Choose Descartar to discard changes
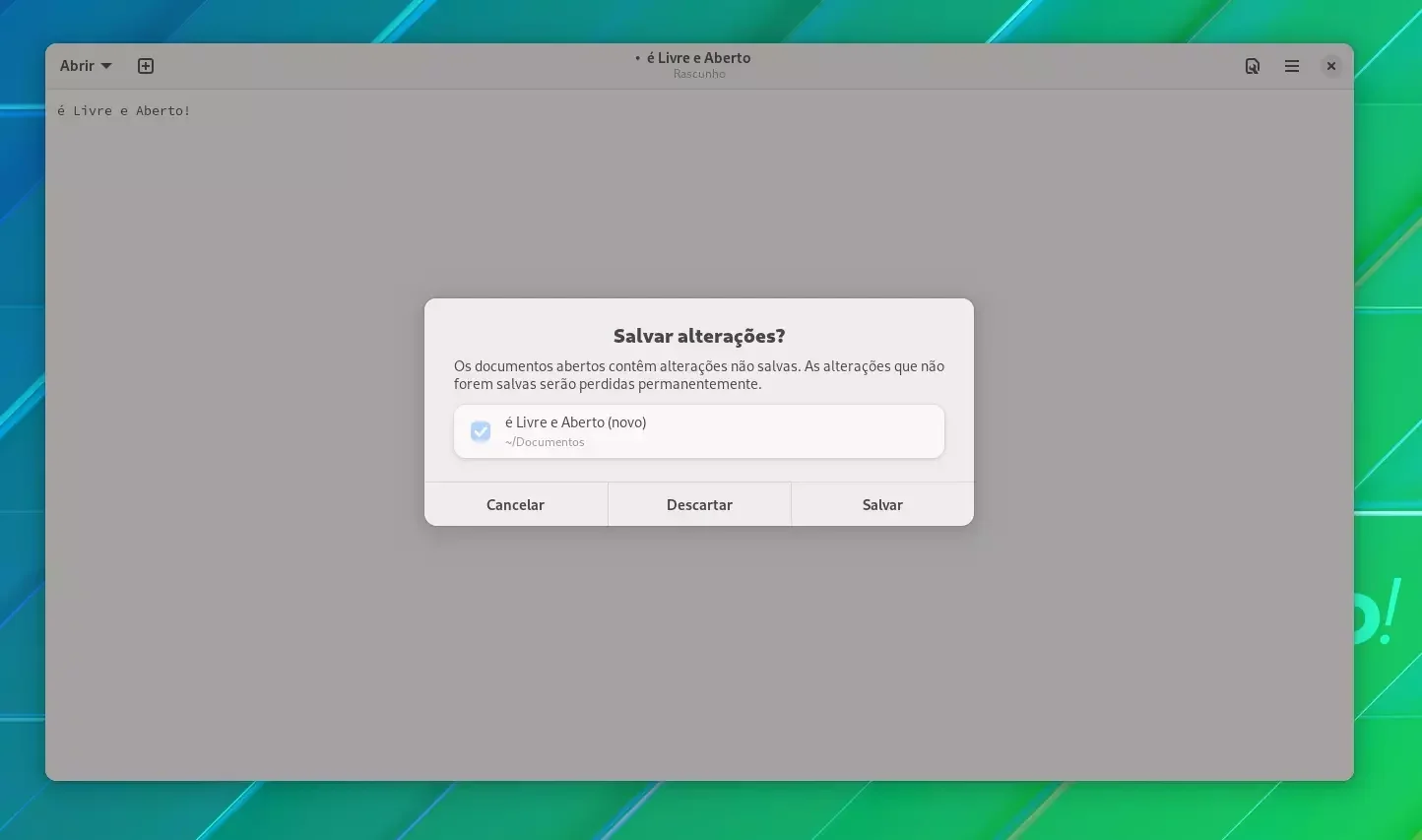Image resolution: width=1422 pixels, height=840 pixels. pyautogui.click(x=699, y=504)
